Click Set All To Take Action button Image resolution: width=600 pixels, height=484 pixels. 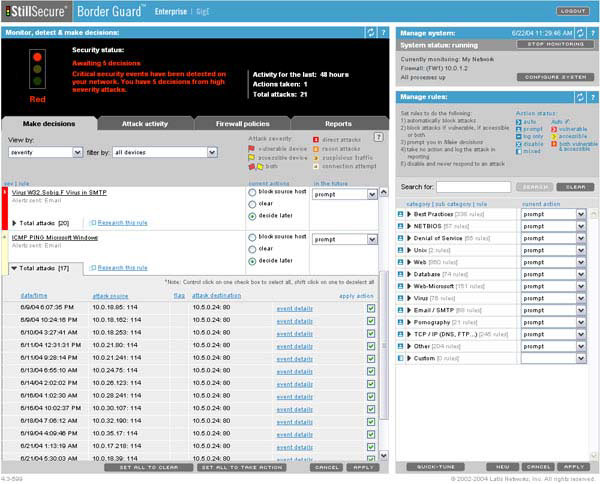point(242,468)
